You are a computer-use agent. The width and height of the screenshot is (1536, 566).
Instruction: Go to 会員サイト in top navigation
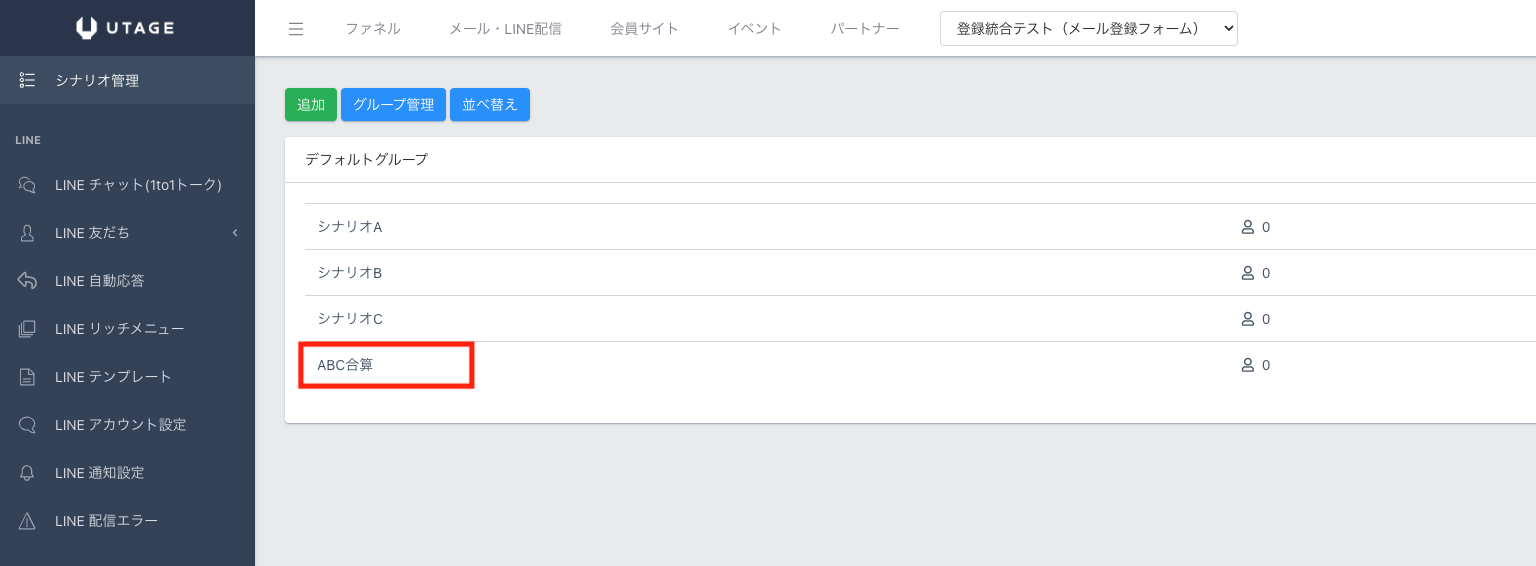click(644, 29)
